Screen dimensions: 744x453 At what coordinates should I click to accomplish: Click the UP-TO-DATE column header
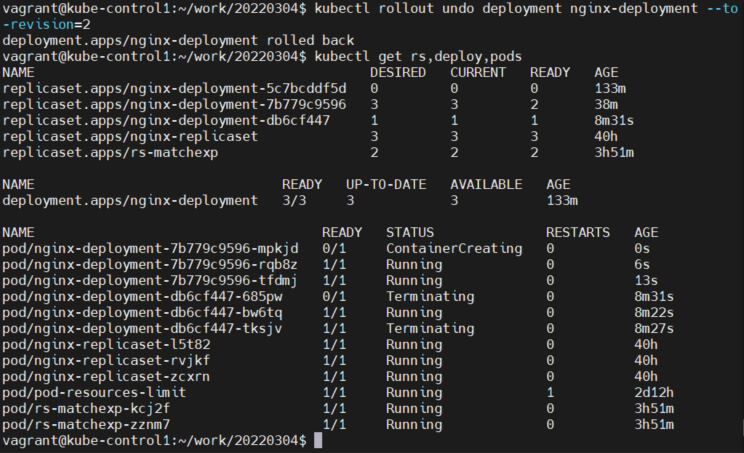(386, 185)
